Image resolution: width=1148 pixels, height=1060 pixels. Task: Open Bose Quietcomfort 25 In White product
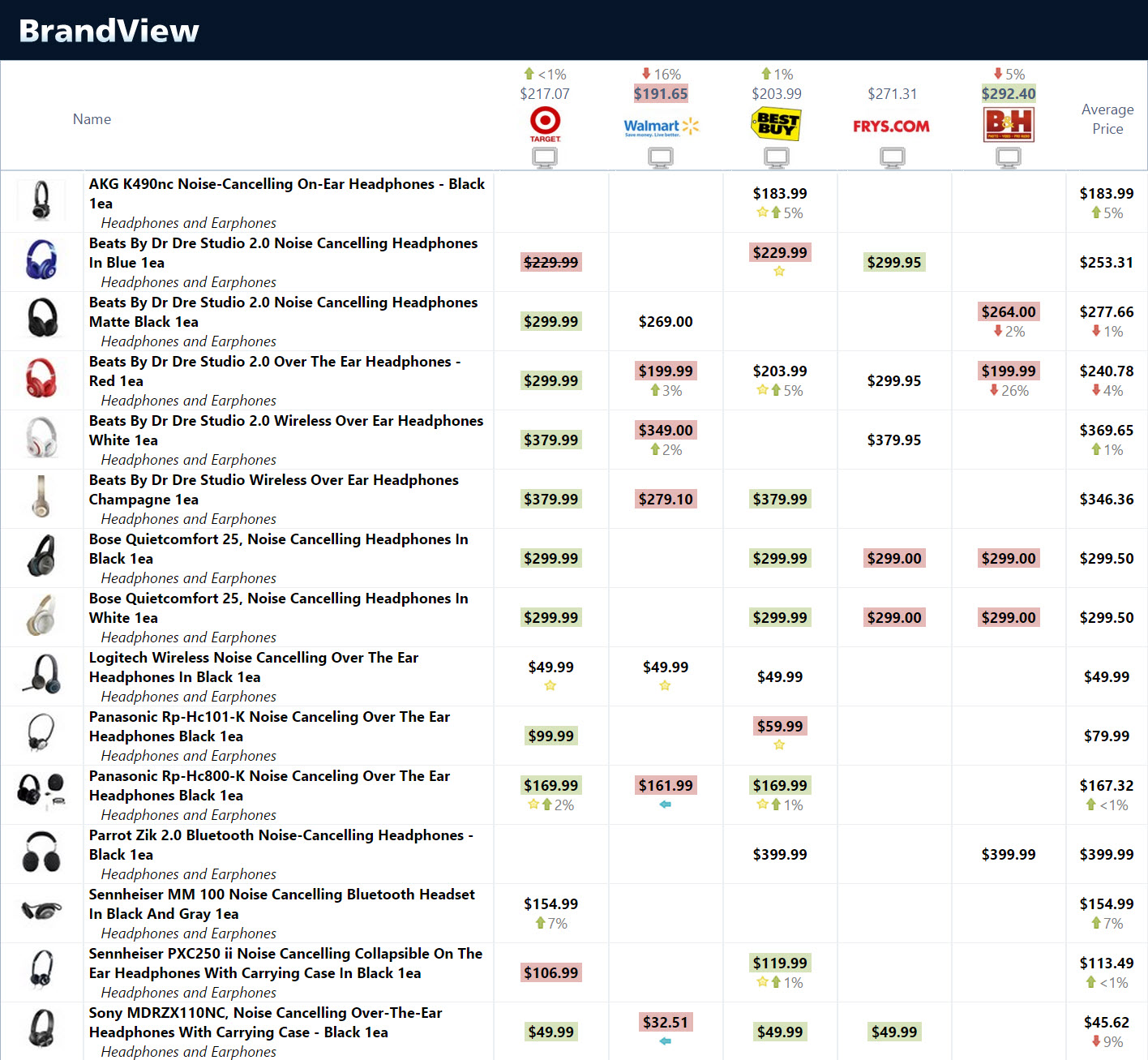[278, 608]
